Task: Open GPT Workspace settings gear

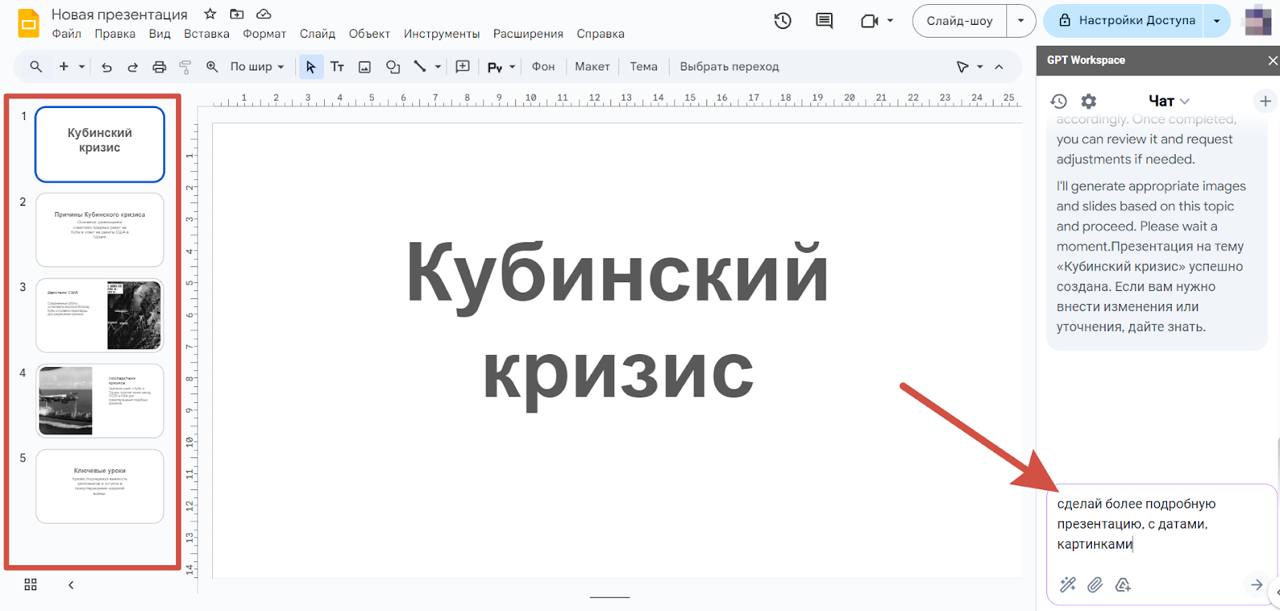Action: pyautogui.click(x=1089, y=101)
